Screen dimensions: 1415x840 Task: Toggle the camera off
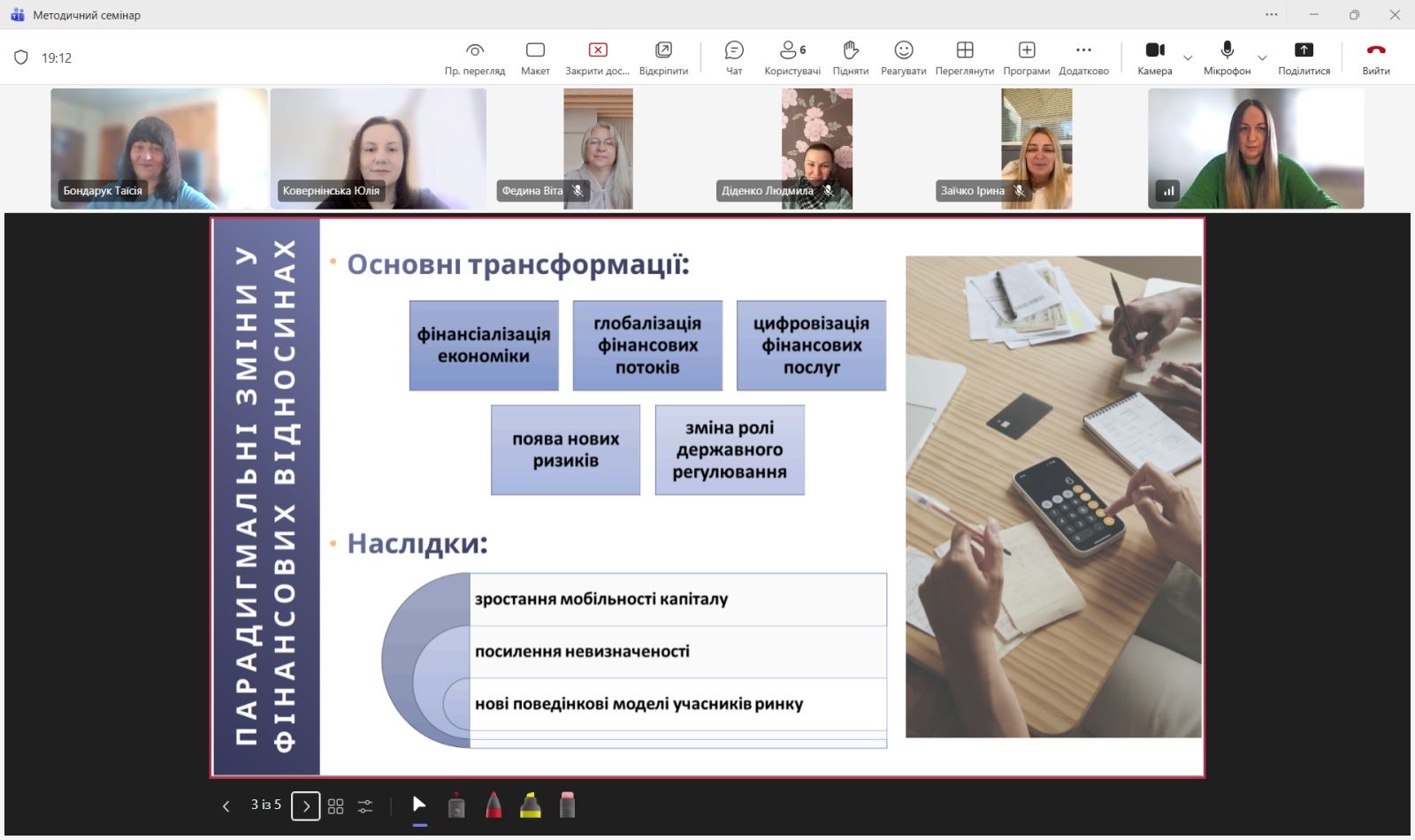(x=1154, y=57)
